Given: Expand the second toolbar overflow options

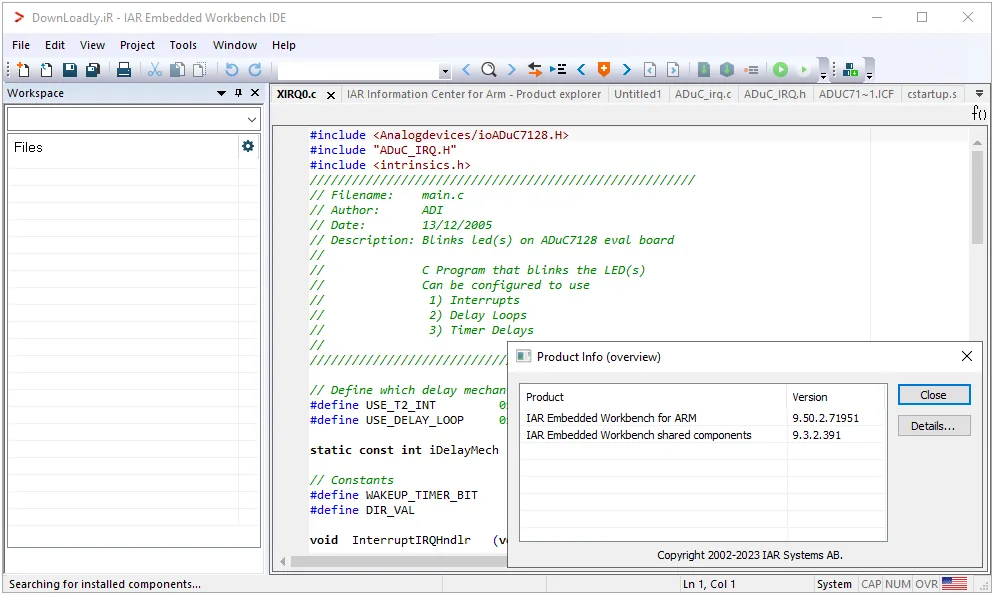Looking at the screenshot, I should point(869,76).
